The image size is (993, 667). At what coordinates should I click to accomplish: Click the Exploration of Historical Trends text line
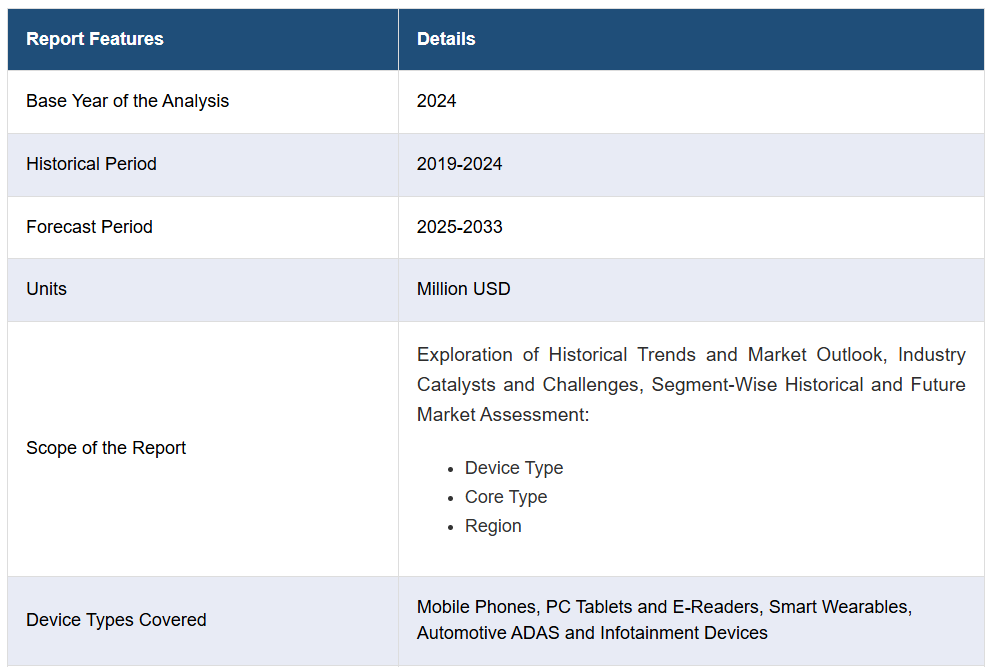point(690,355)
